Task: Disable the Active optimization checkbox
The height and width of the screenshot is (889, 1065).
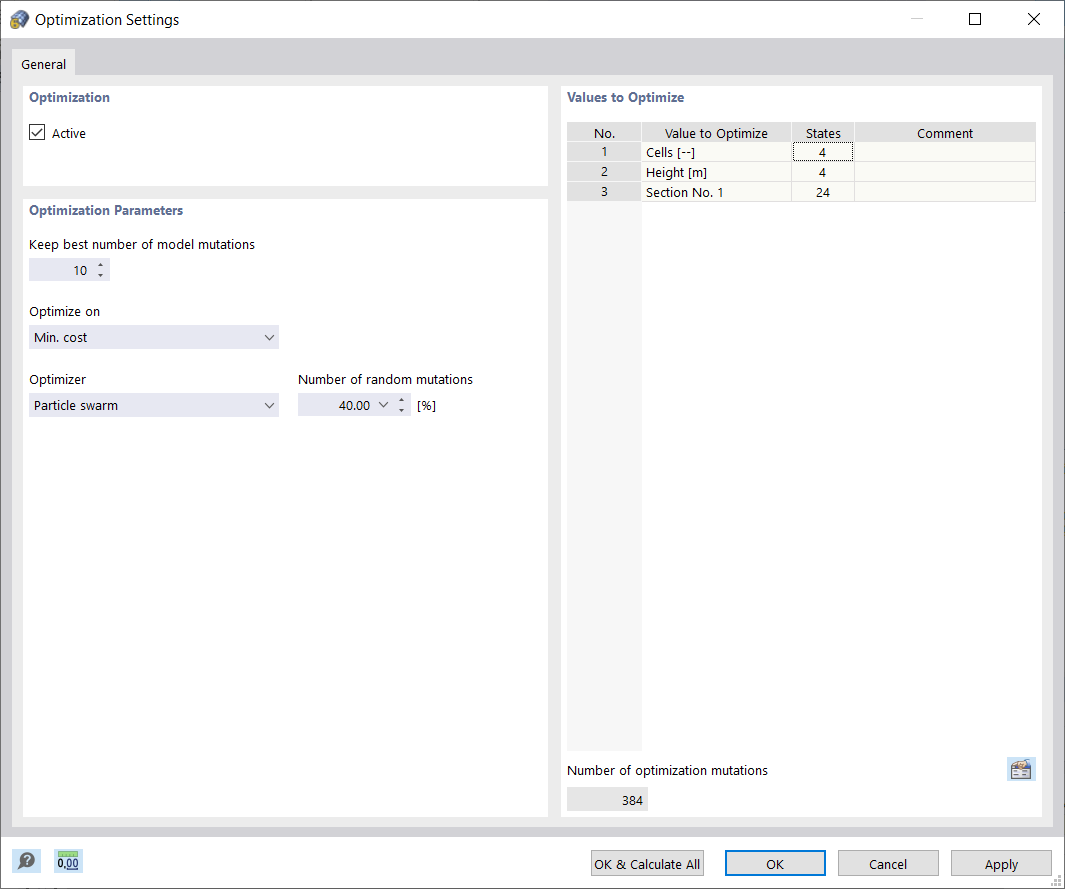Action: click(36, 132)
